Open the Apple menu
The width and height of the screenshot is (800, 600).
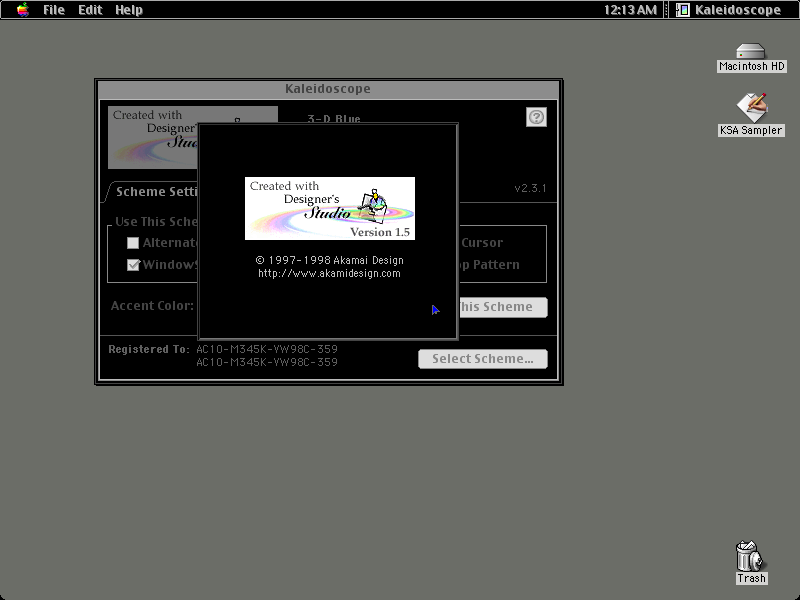click(22, 10)
